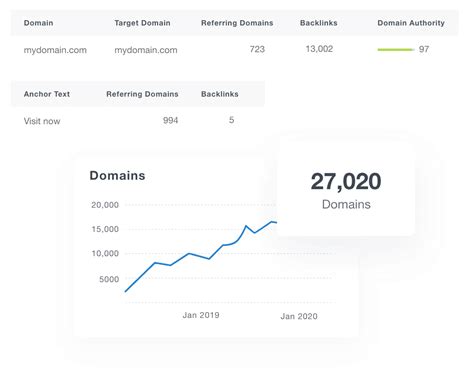Click the 723 referring domains value
The image size is (474, 380).
(x=257, y=49)
